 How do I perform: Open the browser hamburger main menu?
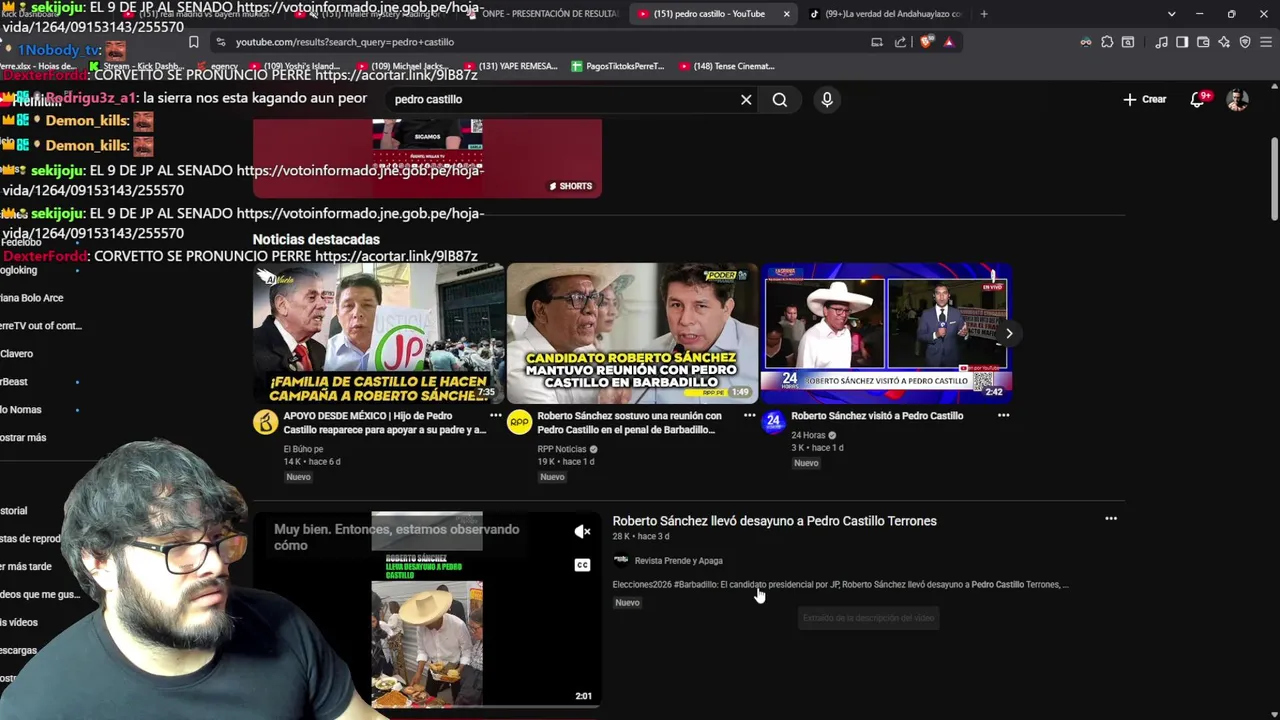(1266, 42)
